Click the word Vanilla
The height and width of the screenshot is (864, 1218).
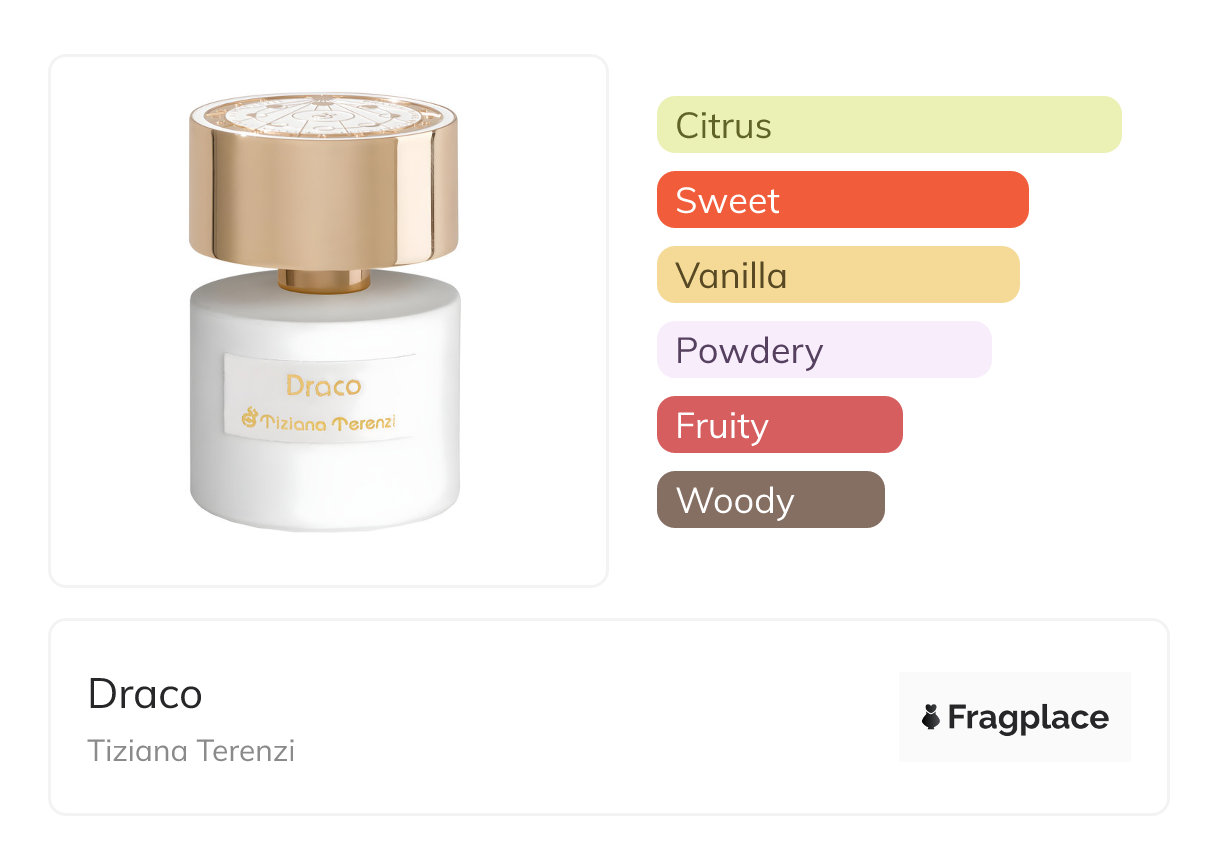[x=732, y=276]
